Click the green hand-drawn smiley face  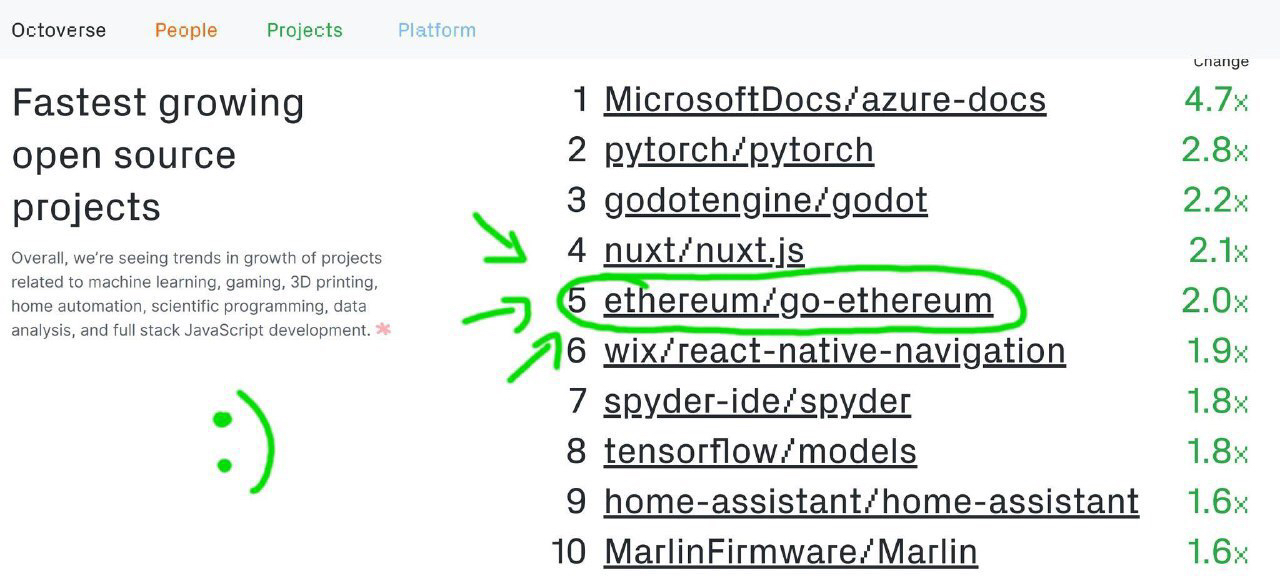tap(243, 441)
